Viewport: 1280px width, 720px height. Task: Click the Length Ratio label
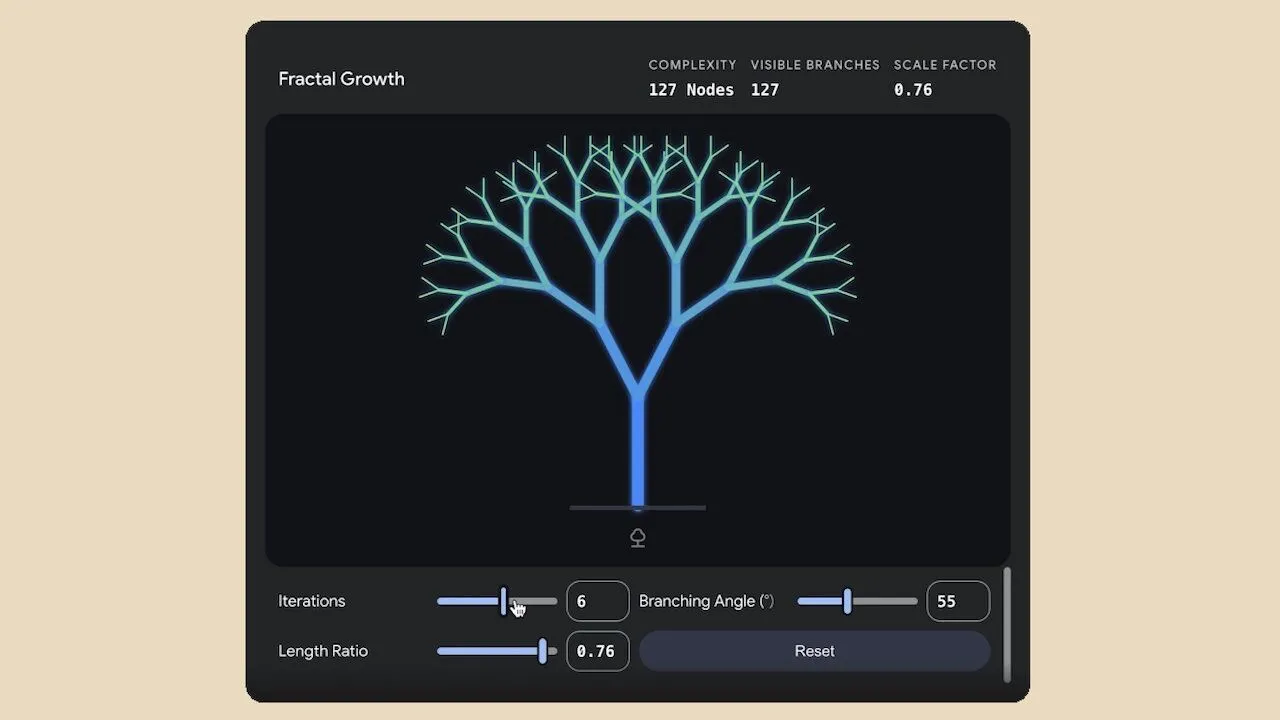tap(323, 651)
